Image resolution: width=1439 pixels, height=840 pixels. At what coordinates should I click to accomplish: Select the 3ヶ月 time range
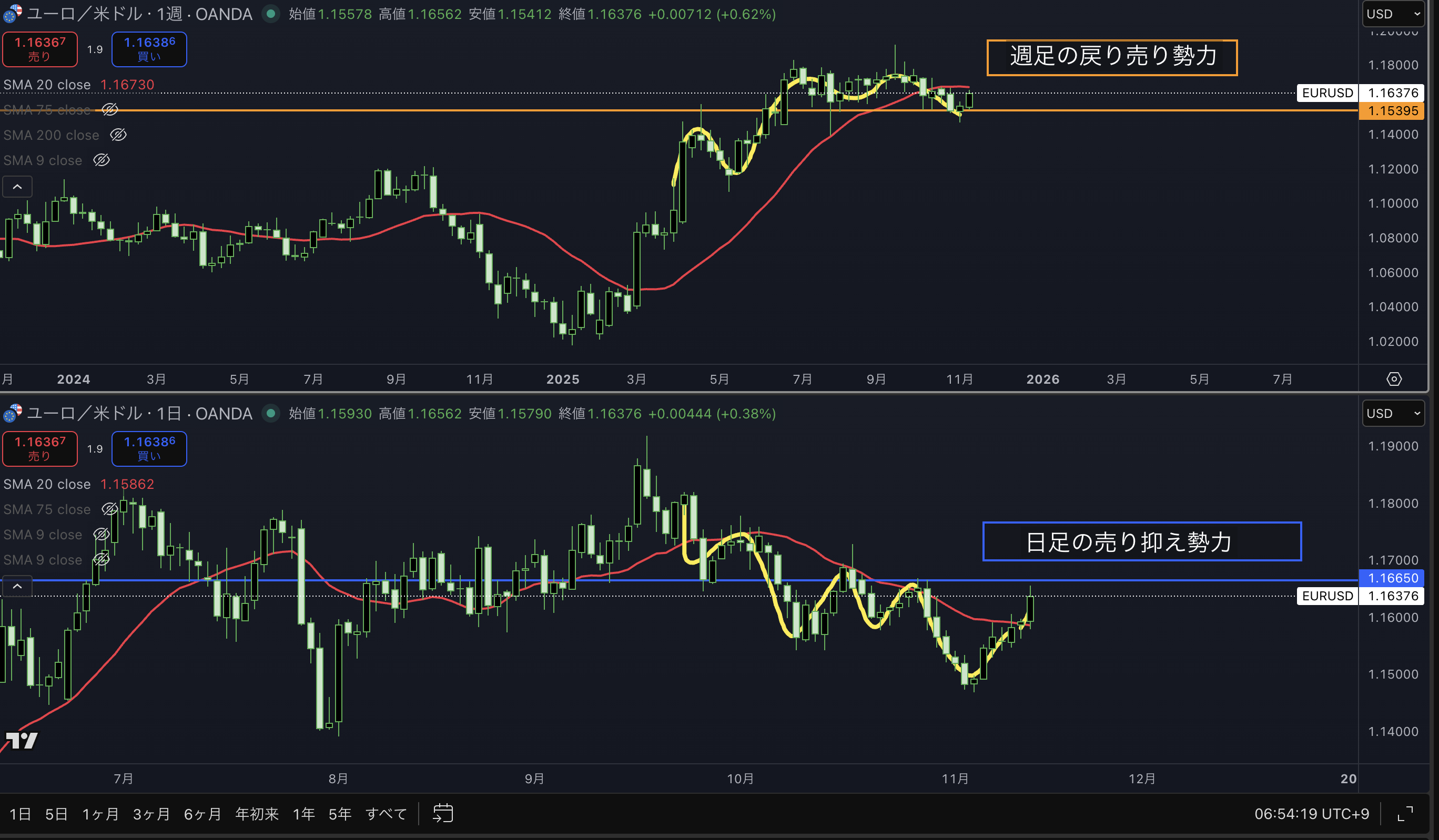[151, 814]
